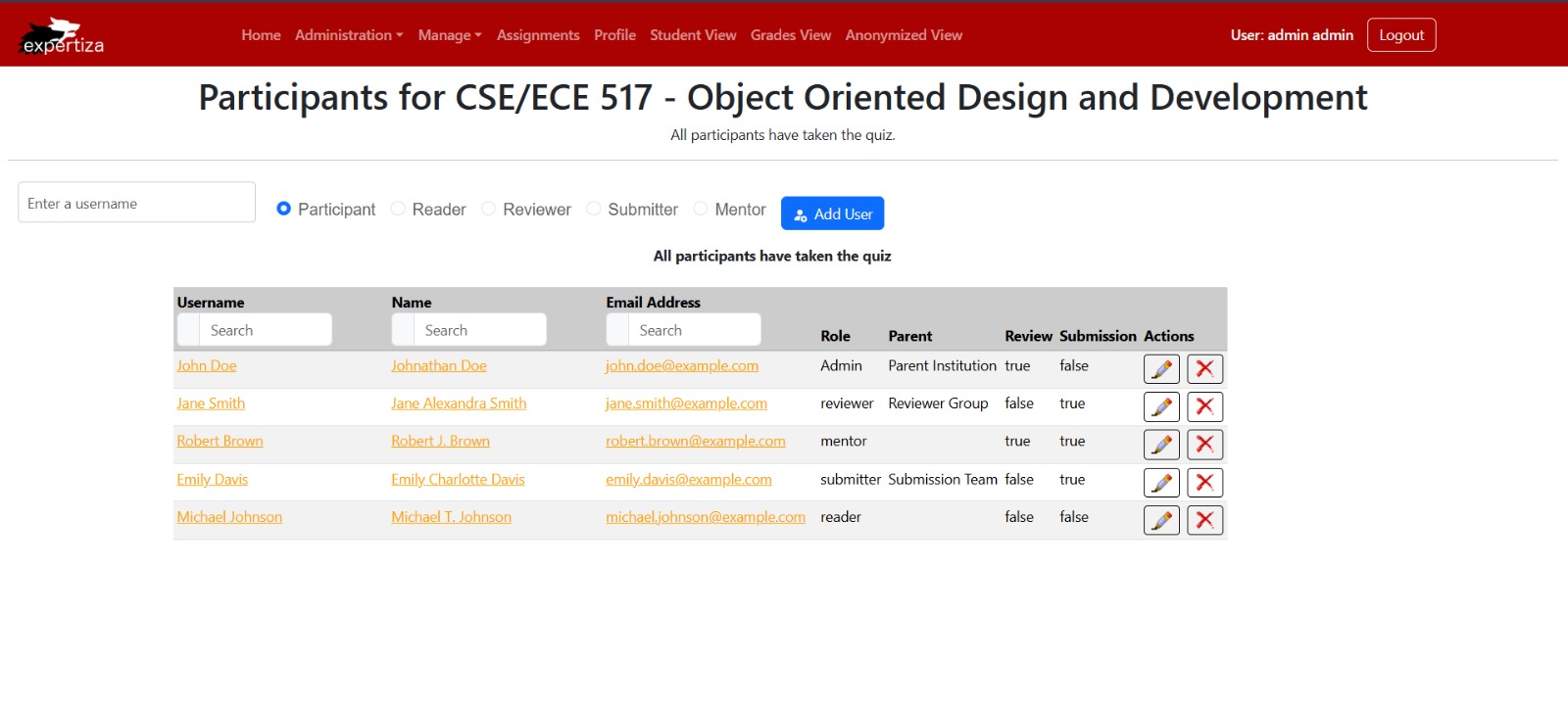Choose the Reviewer role option
This screenshot has height=710, width=1568.
(x=488, y=209)
